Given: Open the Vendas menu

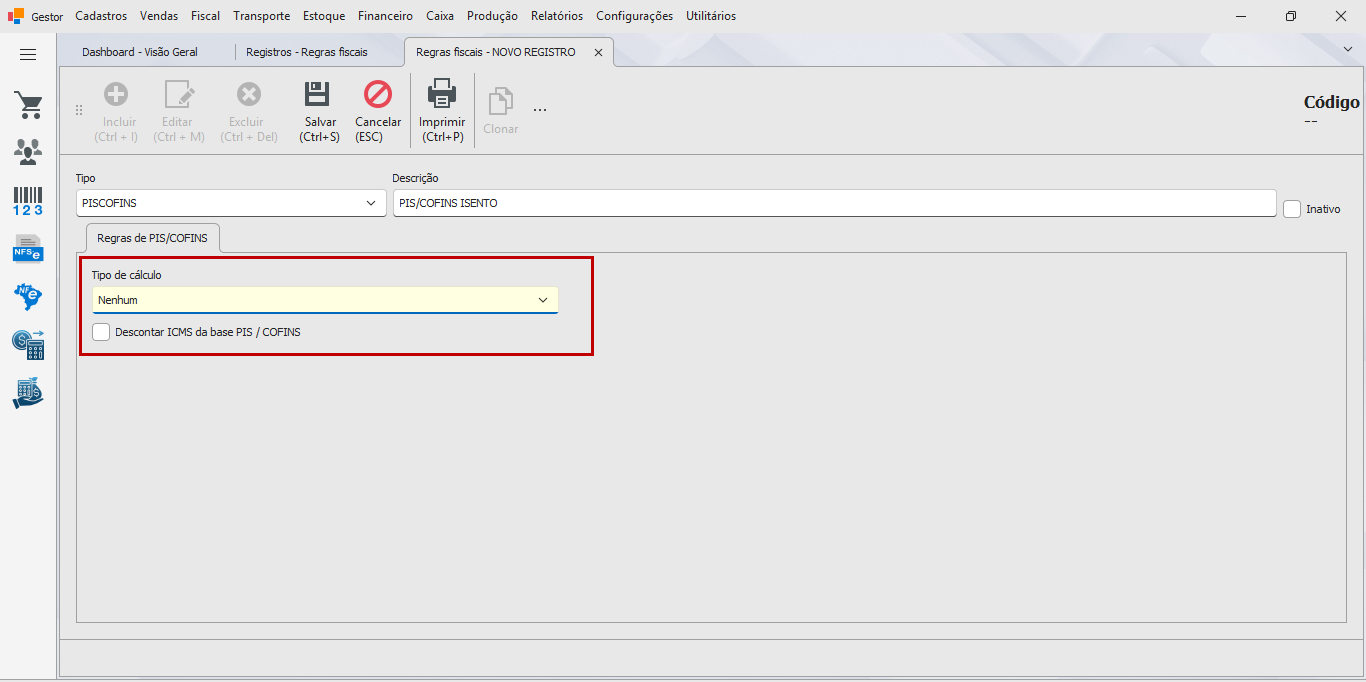Looking at the screenshot, I should (x=159, y=16).
